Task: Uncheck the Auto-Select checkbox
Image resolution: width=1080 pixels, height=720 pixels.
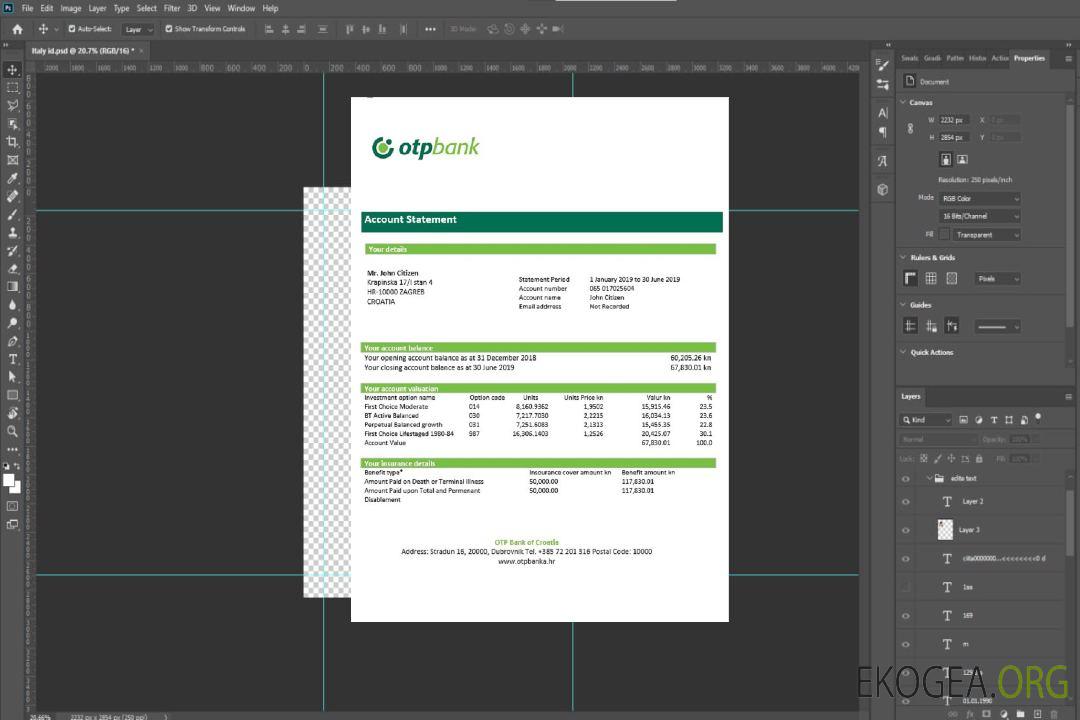Action: [x=72, y=29]
